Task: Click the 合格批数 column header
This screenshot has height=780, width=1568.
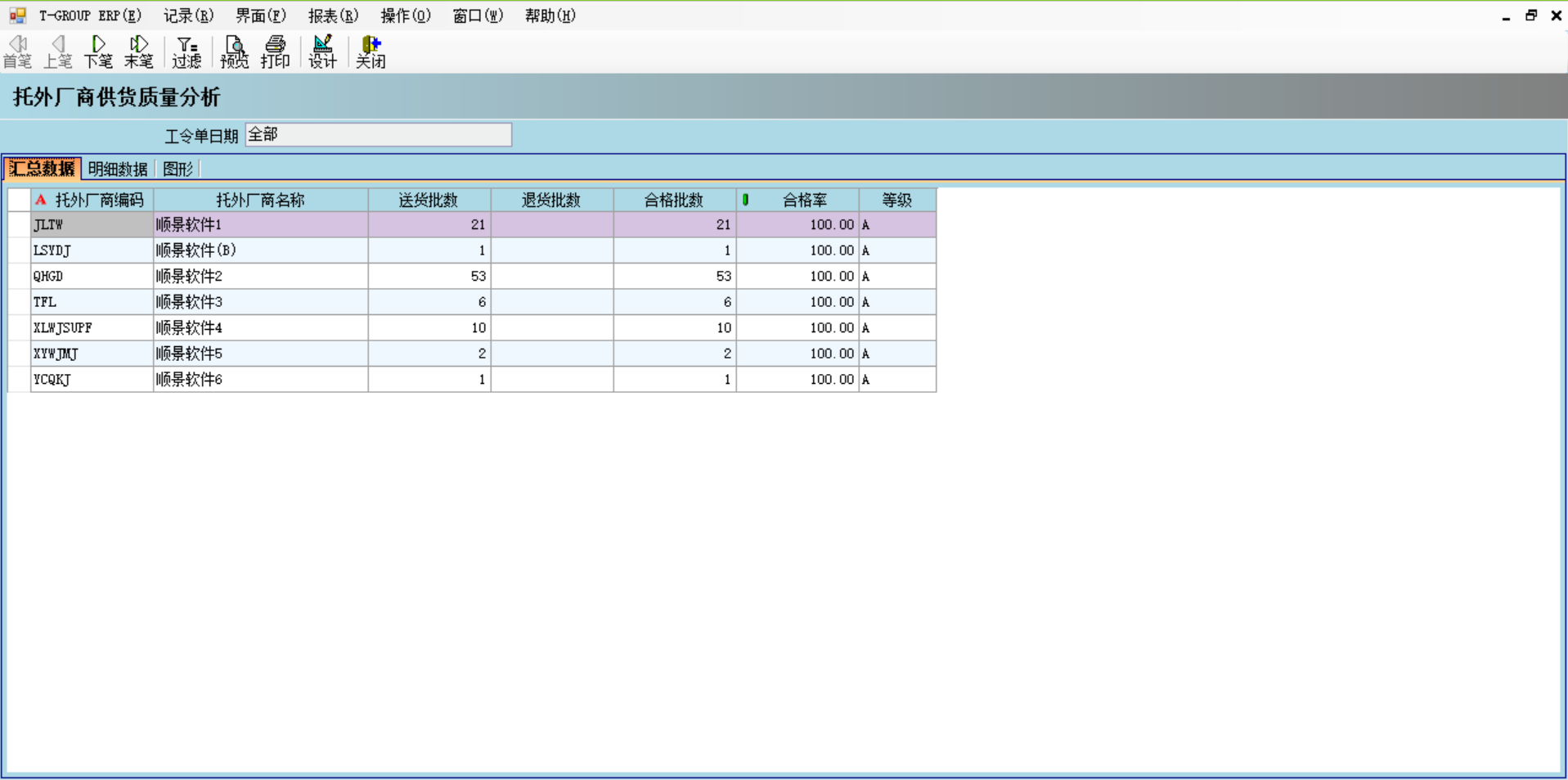Action: [x=675, y=200]
